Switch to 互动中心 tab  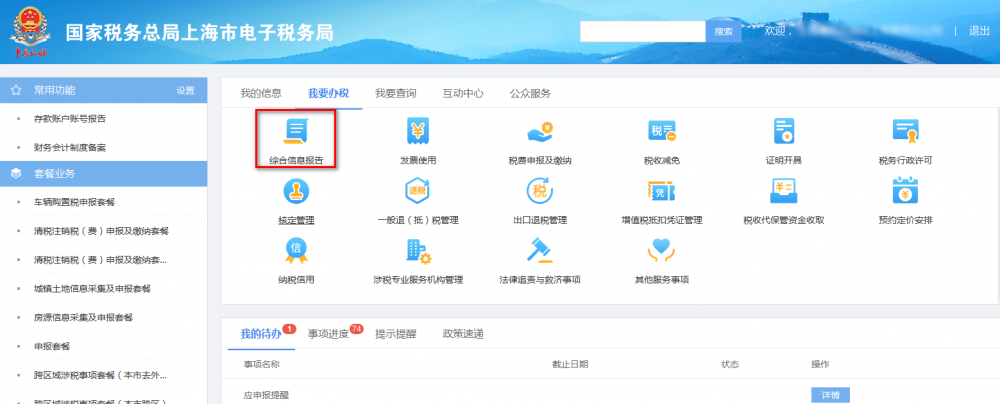click(463, 93)
